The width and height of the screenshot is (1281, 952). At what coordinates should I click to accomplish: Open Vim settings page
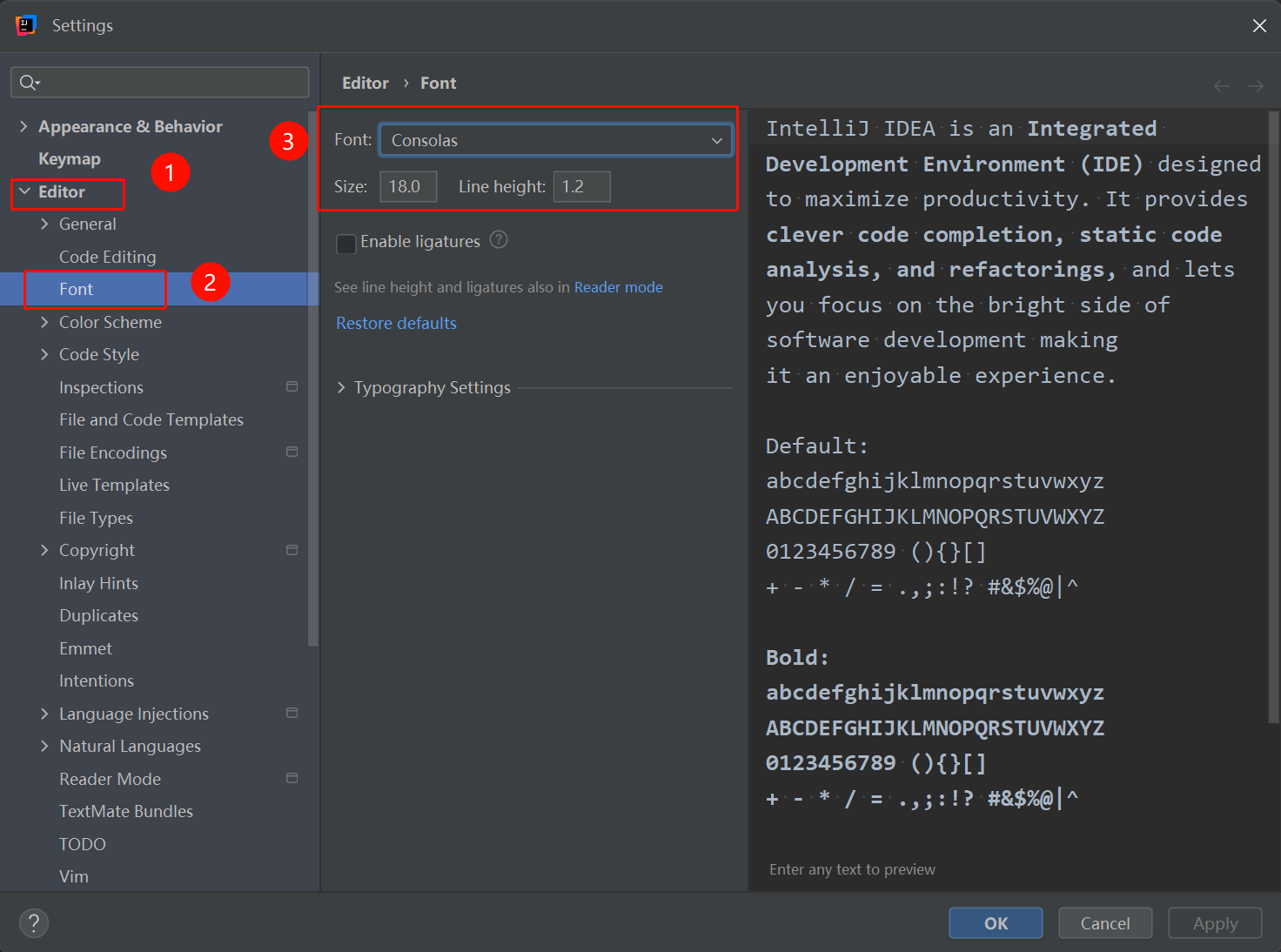pos(74,876)
